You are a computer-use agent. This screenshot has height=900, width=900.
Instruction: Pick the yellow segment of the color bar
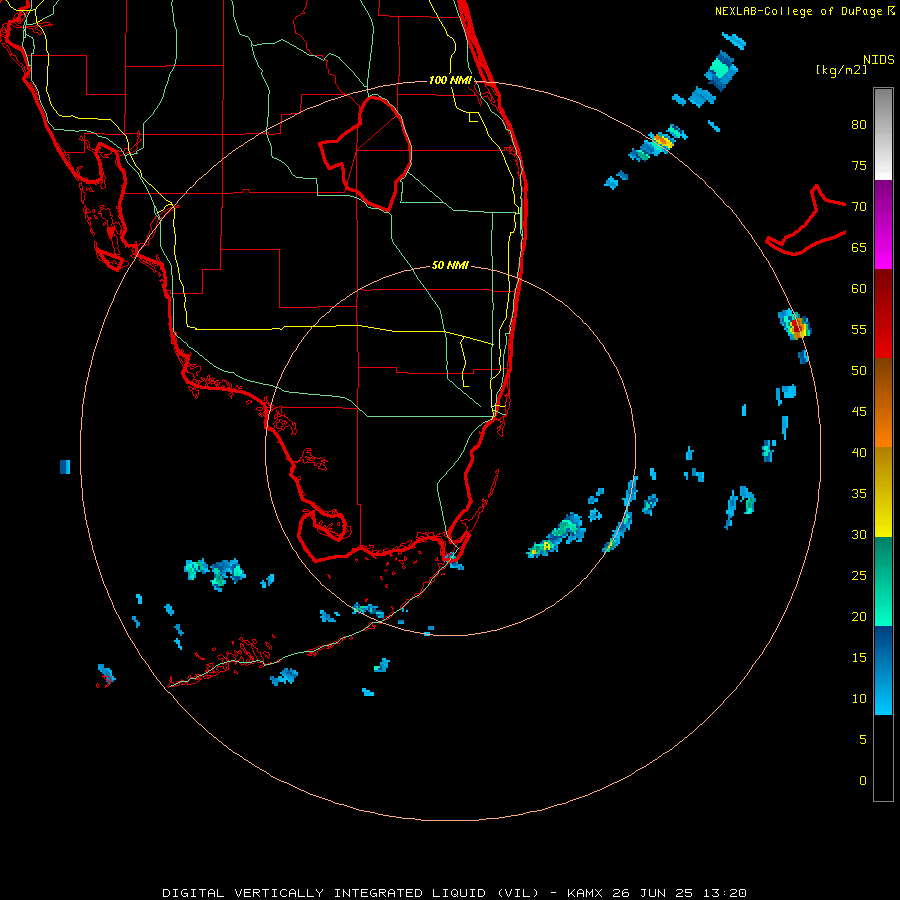click(x=883, y=492)
